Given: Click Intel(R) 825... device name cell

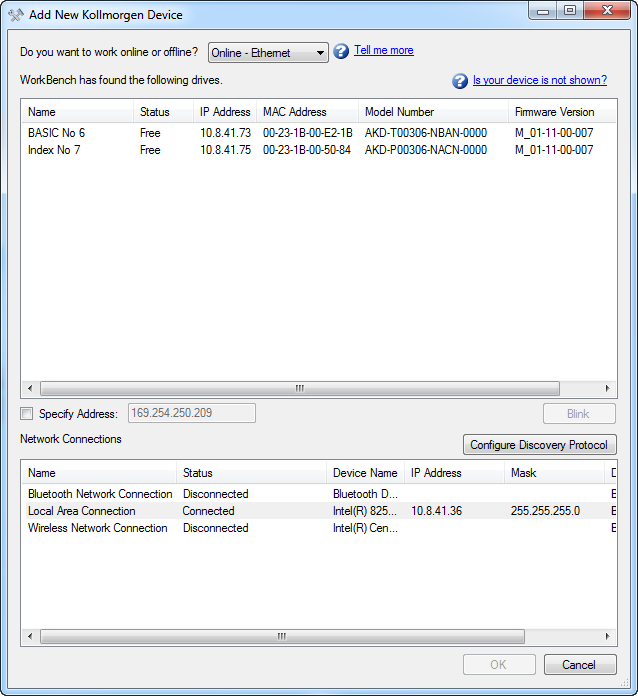Looking at the screenshot, I should 365,511.
